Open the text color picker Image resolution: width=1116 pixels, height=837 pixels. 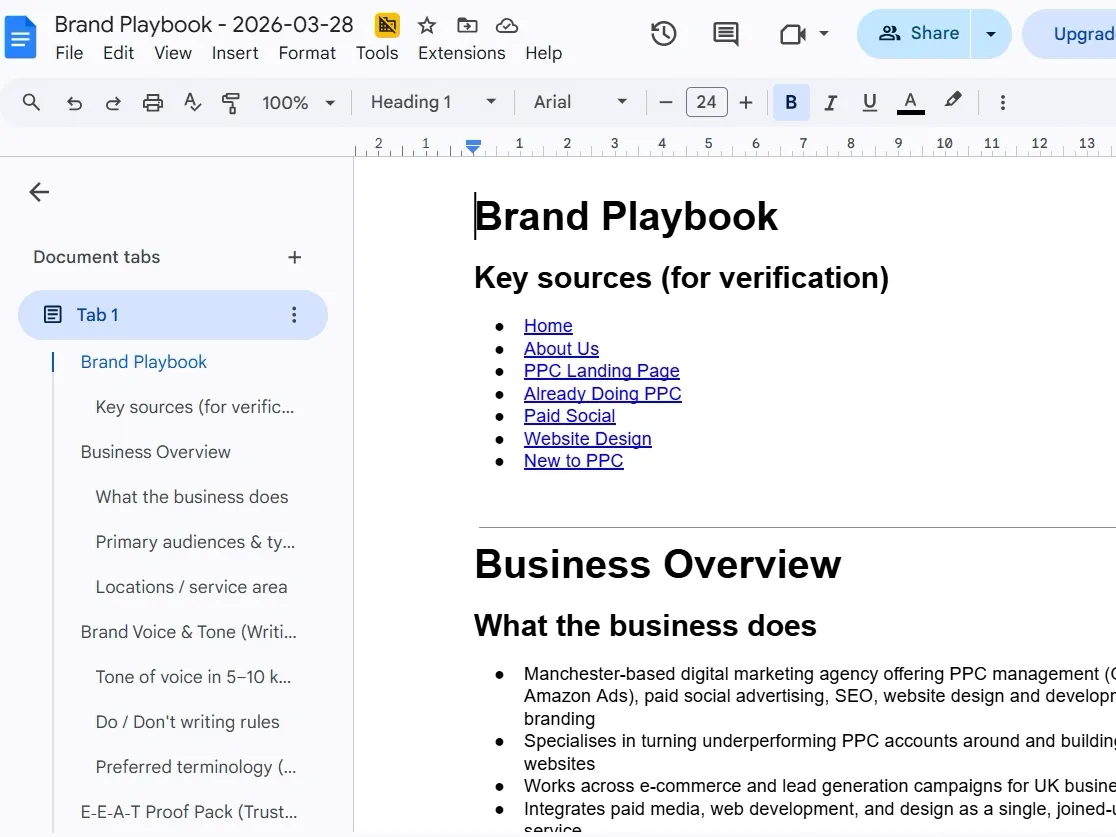908,102
